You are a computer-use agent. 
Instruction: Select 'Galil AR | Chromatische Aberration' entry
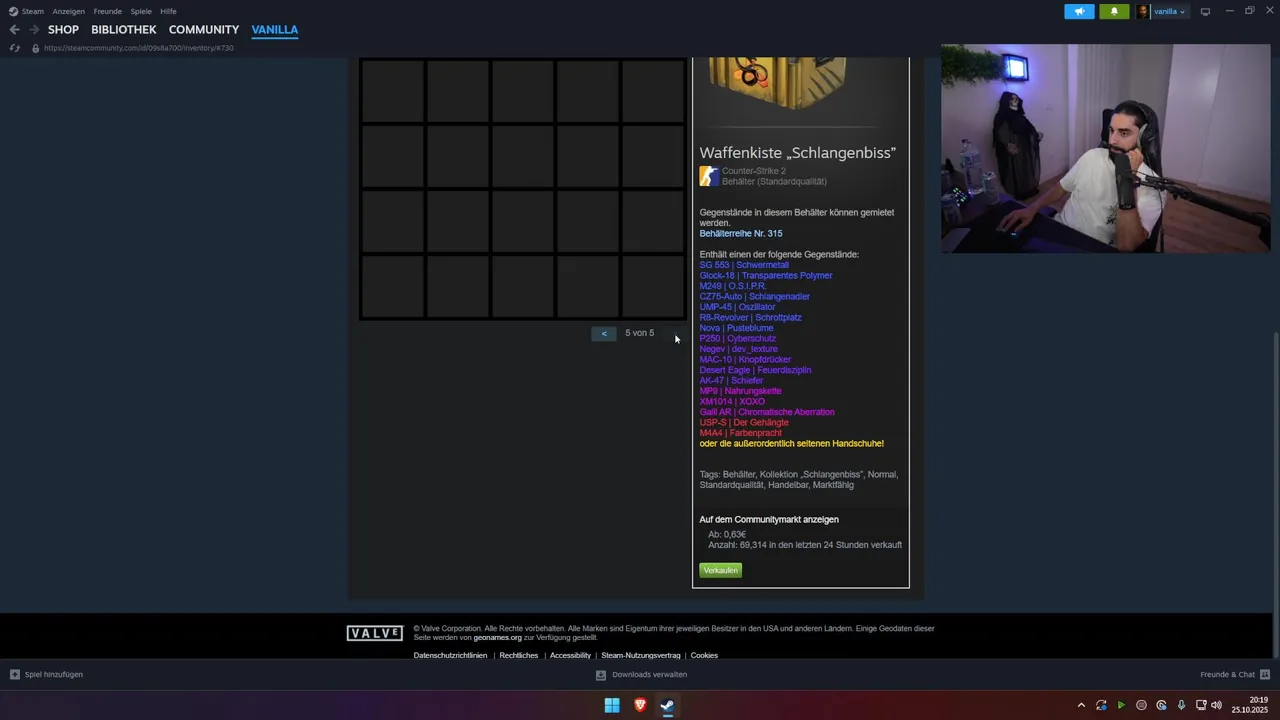pyautogui.click(x=767, y=412)
